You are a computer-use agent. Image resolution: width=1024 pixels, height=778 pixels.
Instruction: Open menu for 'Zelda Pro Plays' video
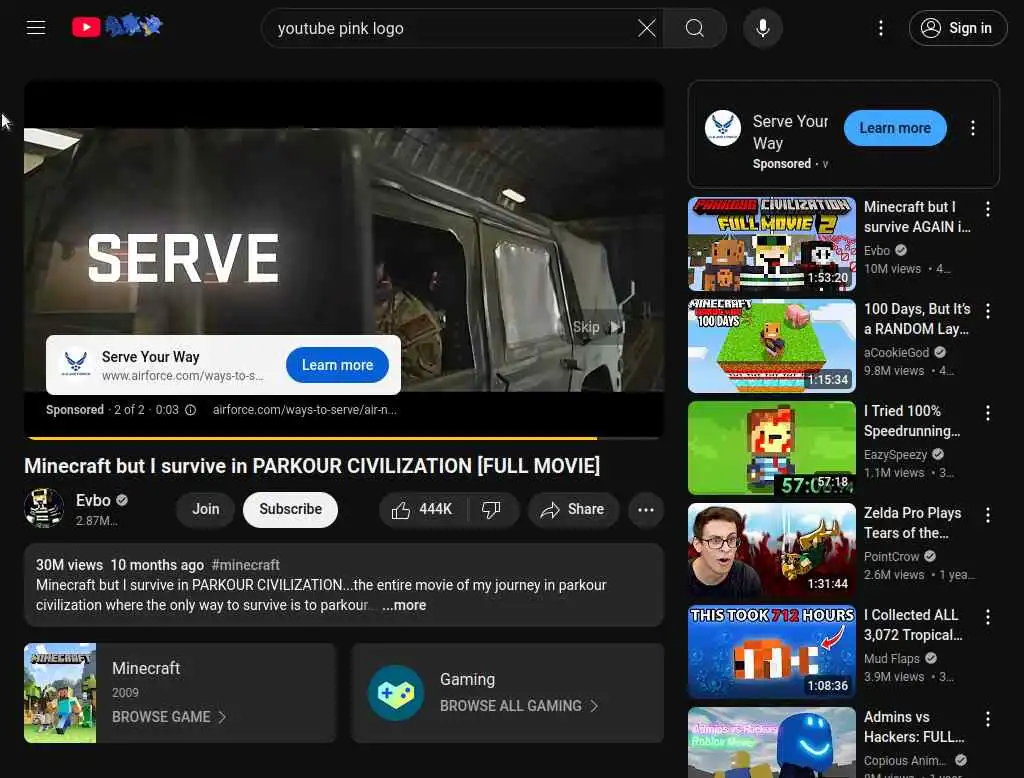pos(987,515)
